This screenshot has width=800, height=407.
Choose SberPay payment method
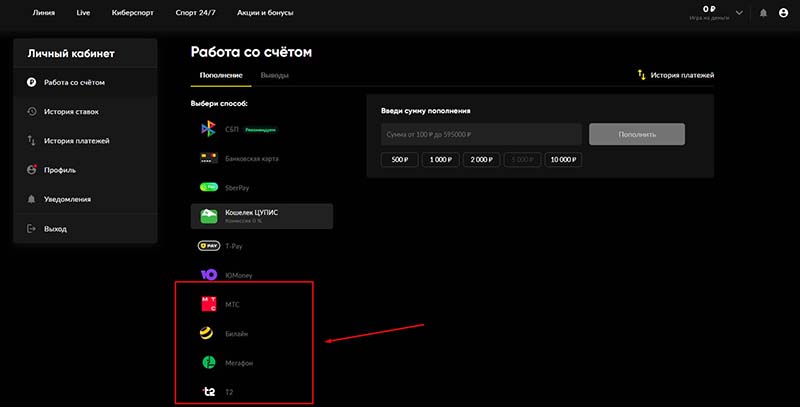coord(262,188)
